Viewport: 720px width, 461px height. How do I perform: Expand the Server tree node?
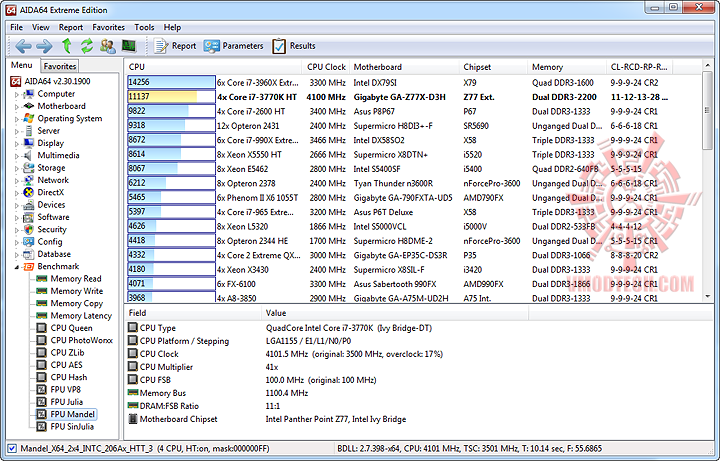pos(17,131)
